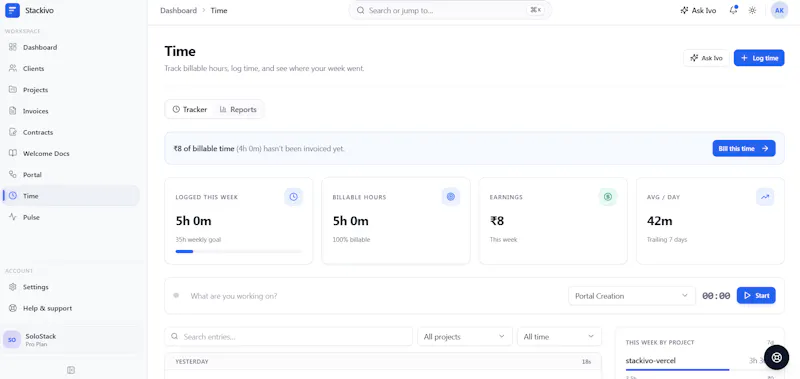Open the AK user avatar menu

[x=779, y=10]
